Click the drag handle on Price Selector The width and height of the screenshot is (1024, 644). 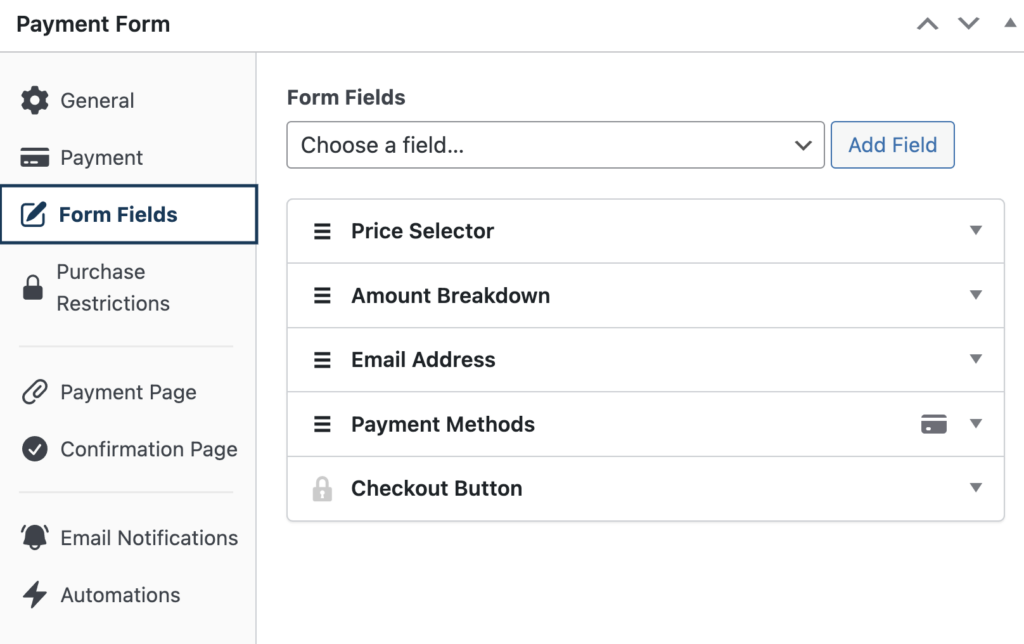click(322, 231)
